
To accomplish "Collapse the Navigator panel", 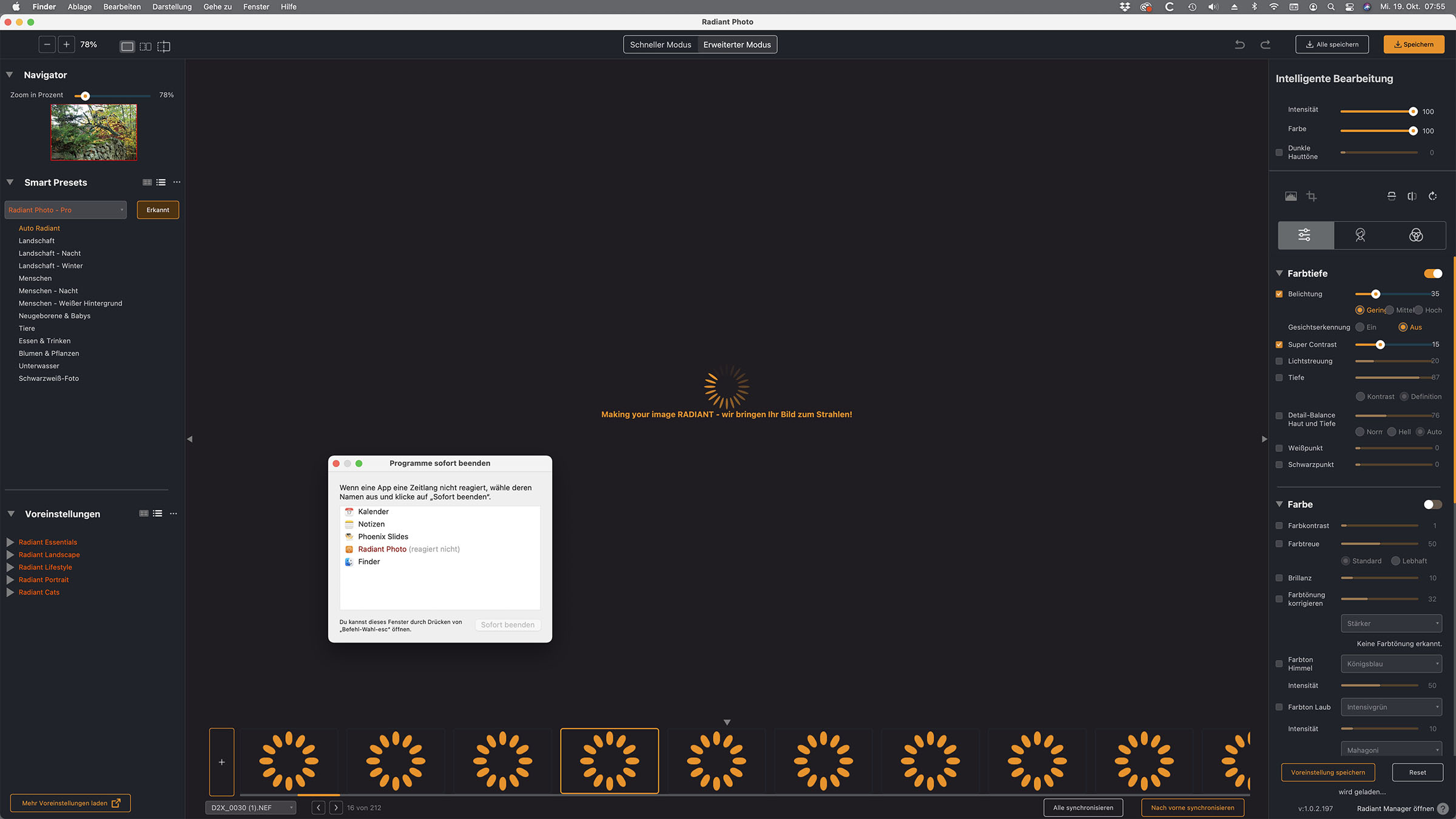I will coord(10,75).
